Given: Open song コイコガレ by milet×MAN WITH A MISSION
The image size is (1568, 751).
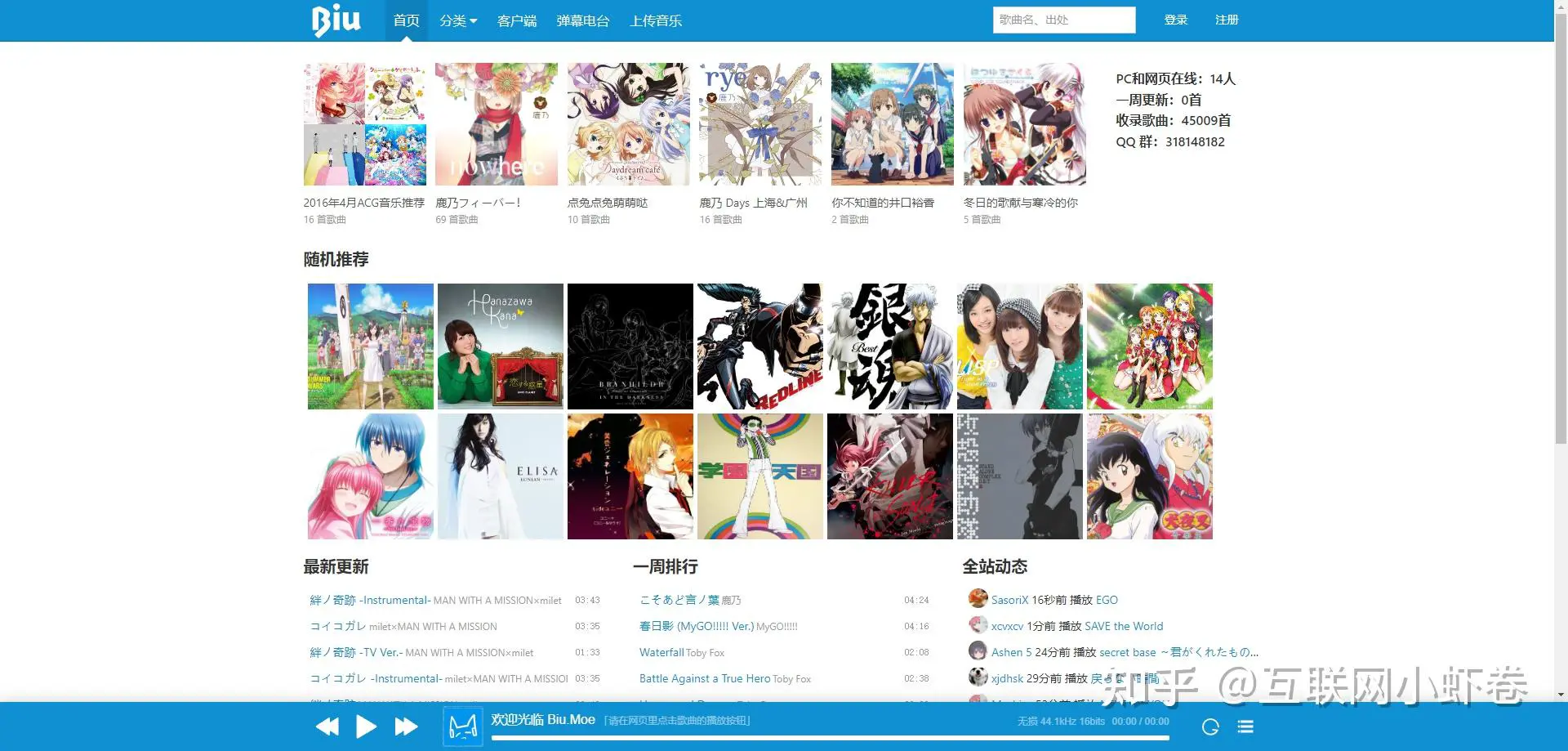Looking at the screenshot, I should [x=338, y=626].
